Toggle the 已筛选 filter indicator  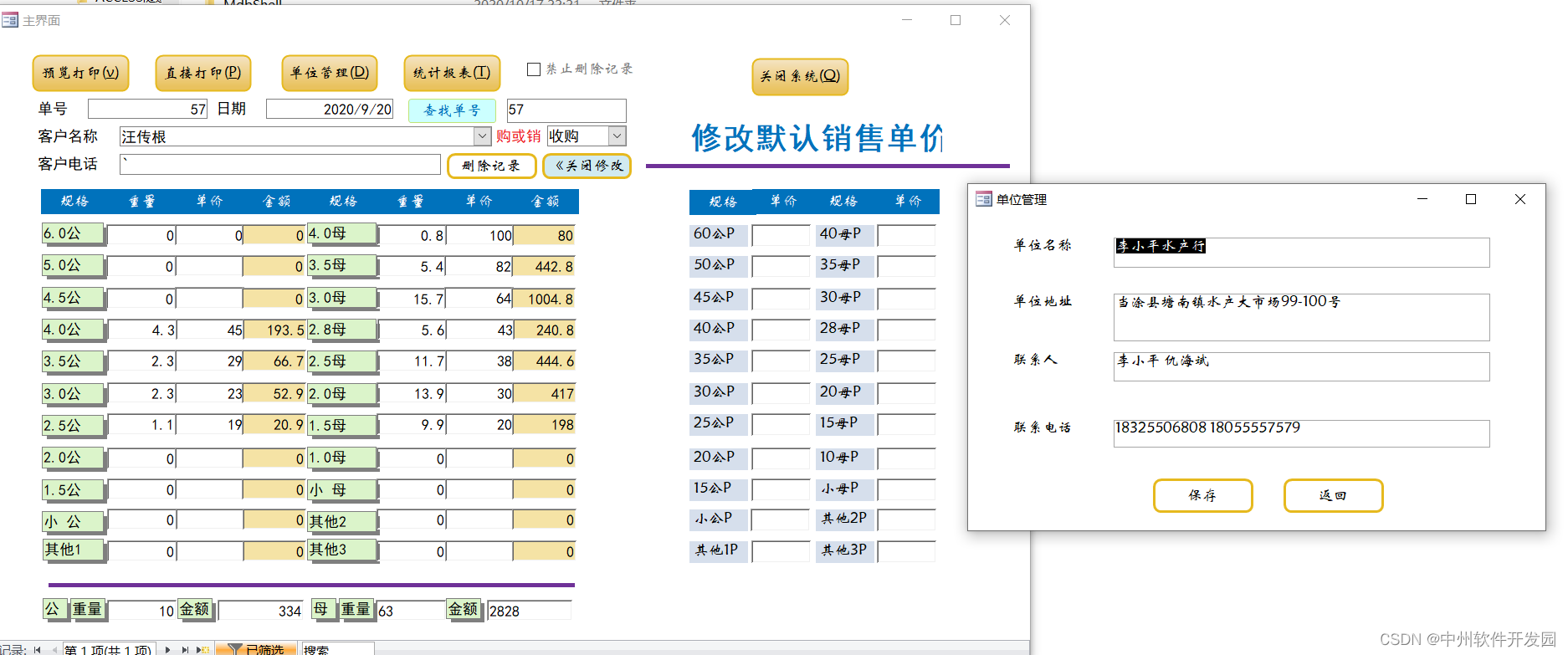(x=256, y=650)
